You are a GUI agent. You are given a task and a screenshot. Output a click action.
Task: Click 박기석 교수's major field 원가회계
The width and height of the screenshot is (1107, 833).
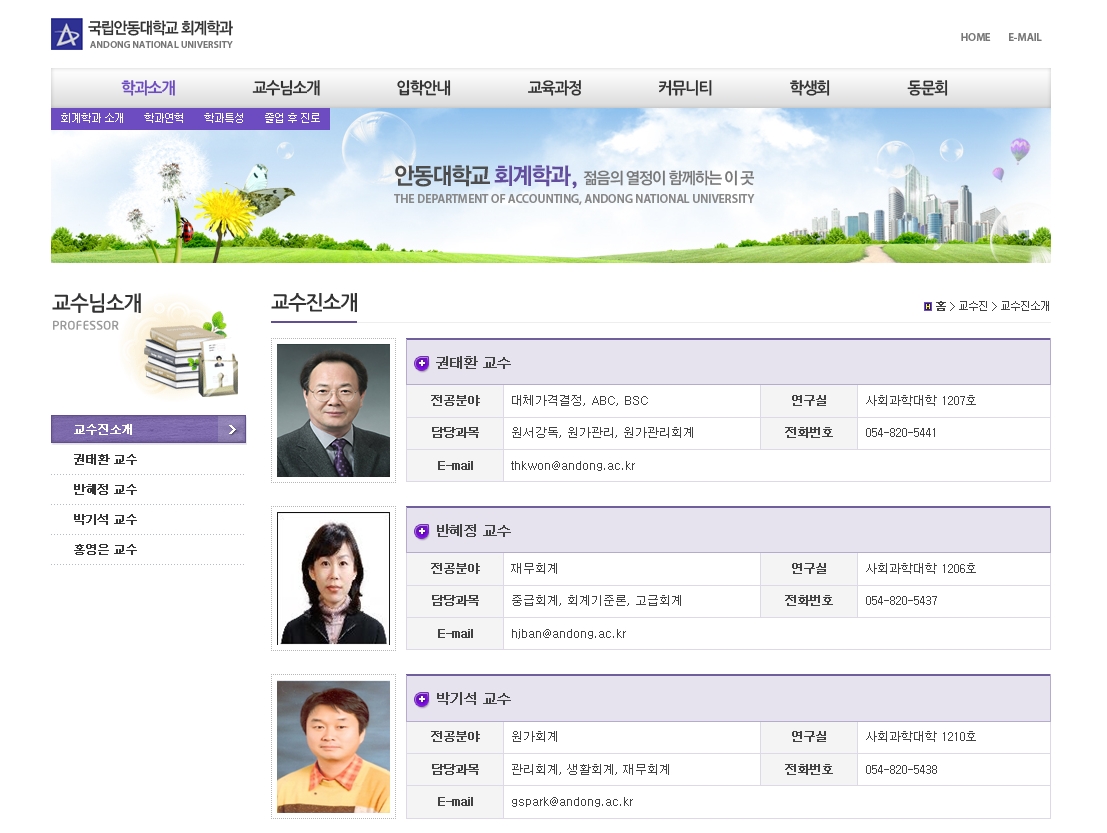click(534, 737)
